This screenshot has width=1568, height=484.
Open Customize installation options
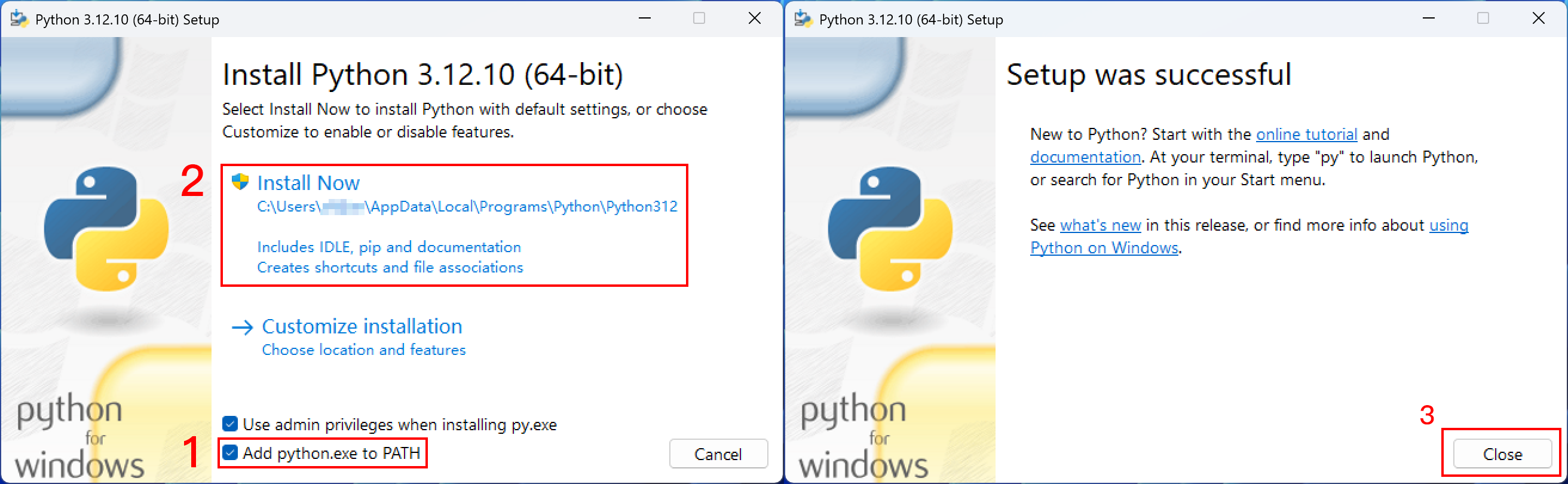(x=362, y=326)
